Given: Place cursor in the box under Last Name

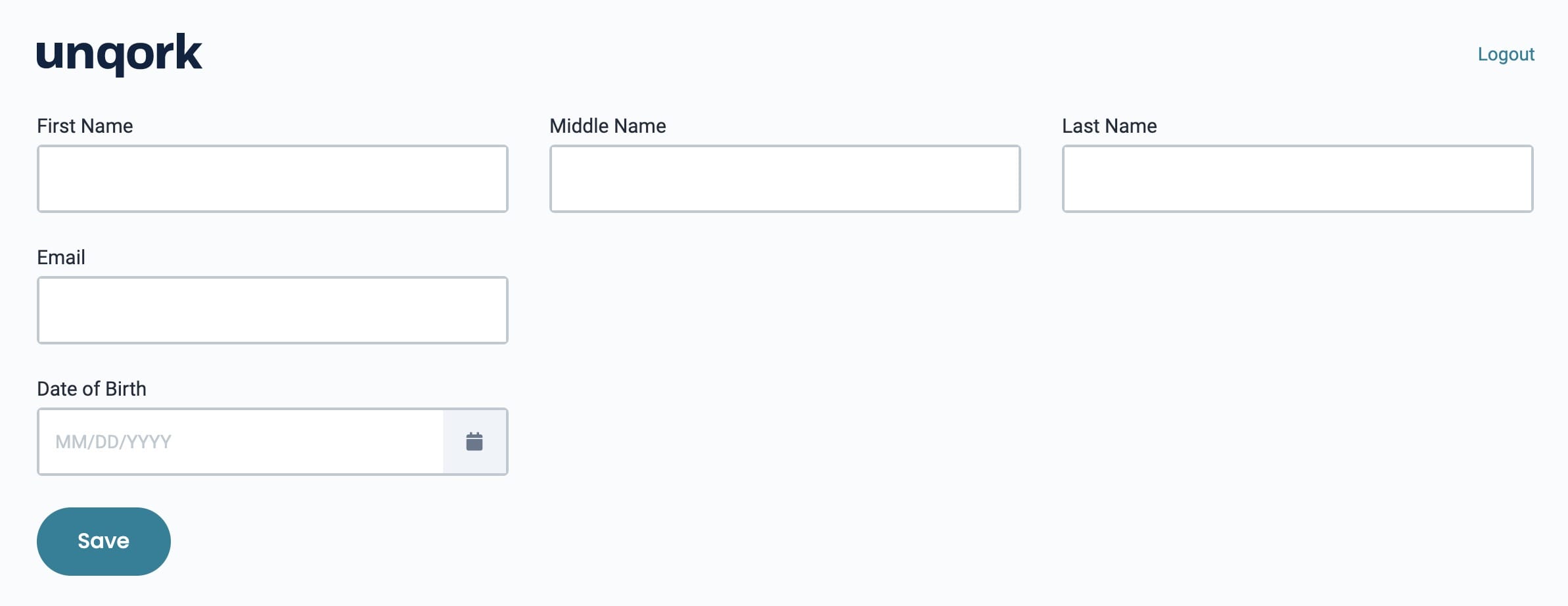Looking at the screenshot, I should [x=1298, y=179].
